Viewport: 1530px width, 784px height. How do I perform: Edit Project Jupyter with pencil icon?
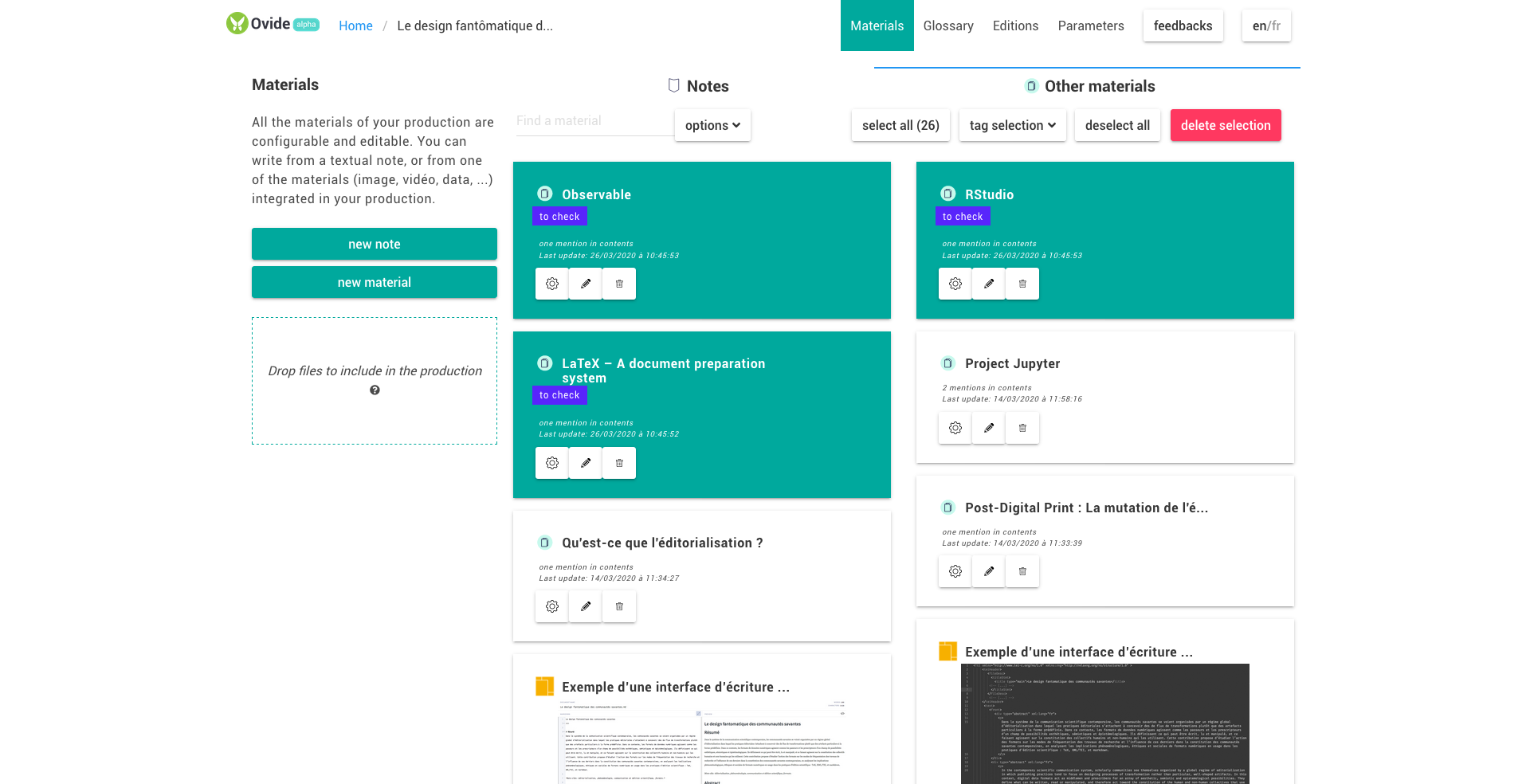(x=989, y=428)
